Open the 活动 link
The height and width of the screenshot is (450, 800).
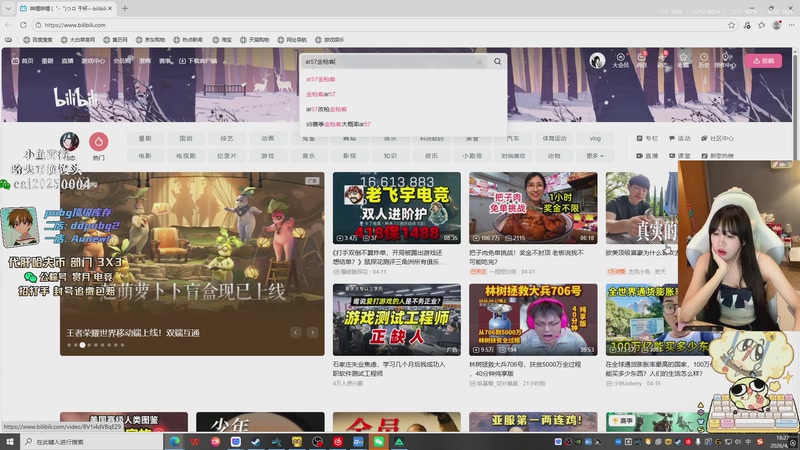pos(680,138)
